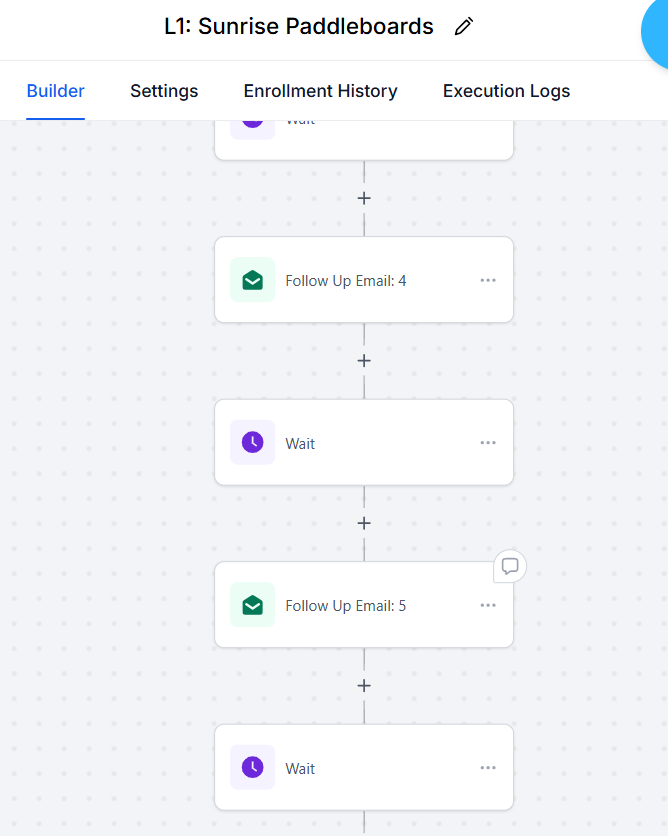Switch to the Settings tab
The image size is (668, 836).
164,91
